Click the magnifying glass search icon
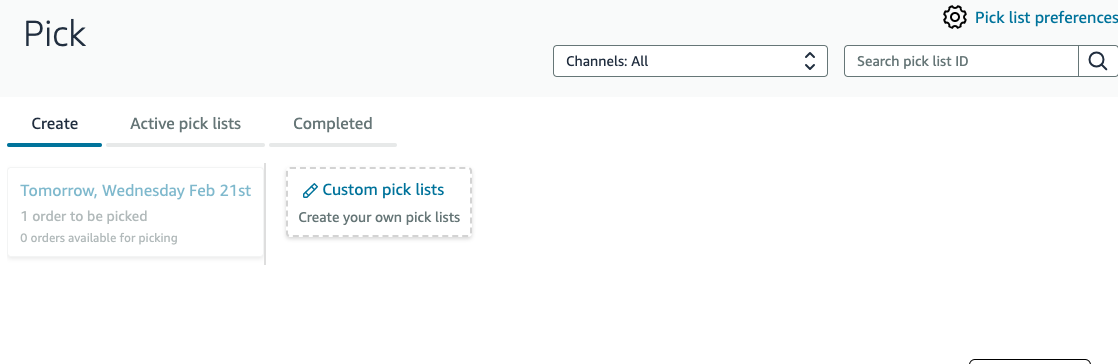Viewport: 1118px width, 364px height. coord(1097,61)
